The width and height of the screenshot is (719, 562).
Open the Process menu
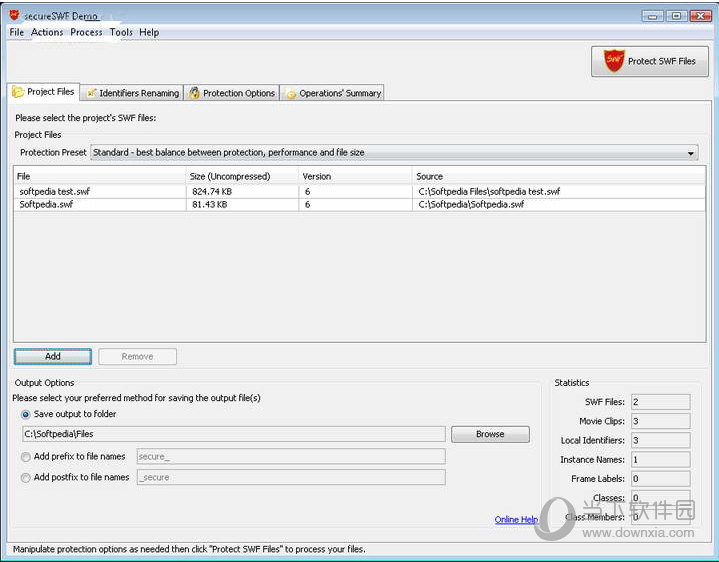(86, 32)
